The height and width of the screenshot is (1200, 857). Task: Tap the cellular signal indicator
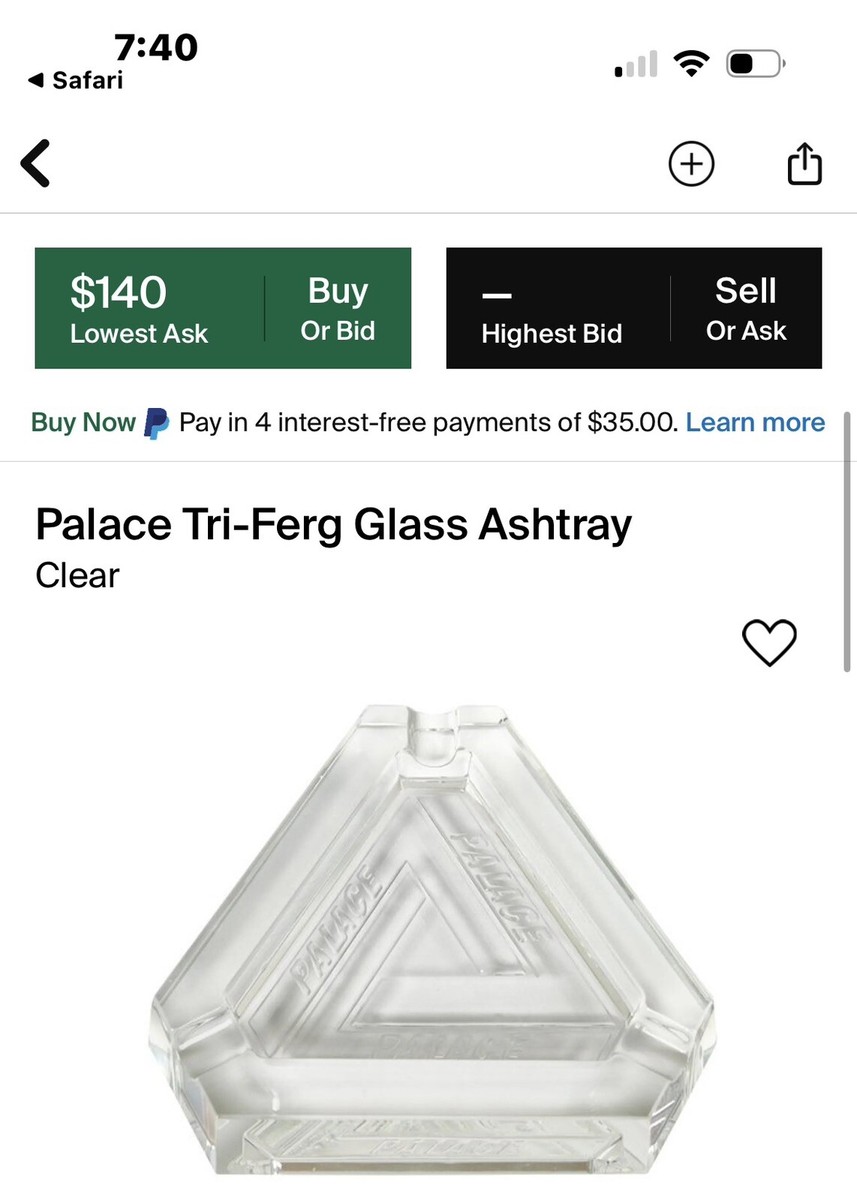tap(633, 62)
